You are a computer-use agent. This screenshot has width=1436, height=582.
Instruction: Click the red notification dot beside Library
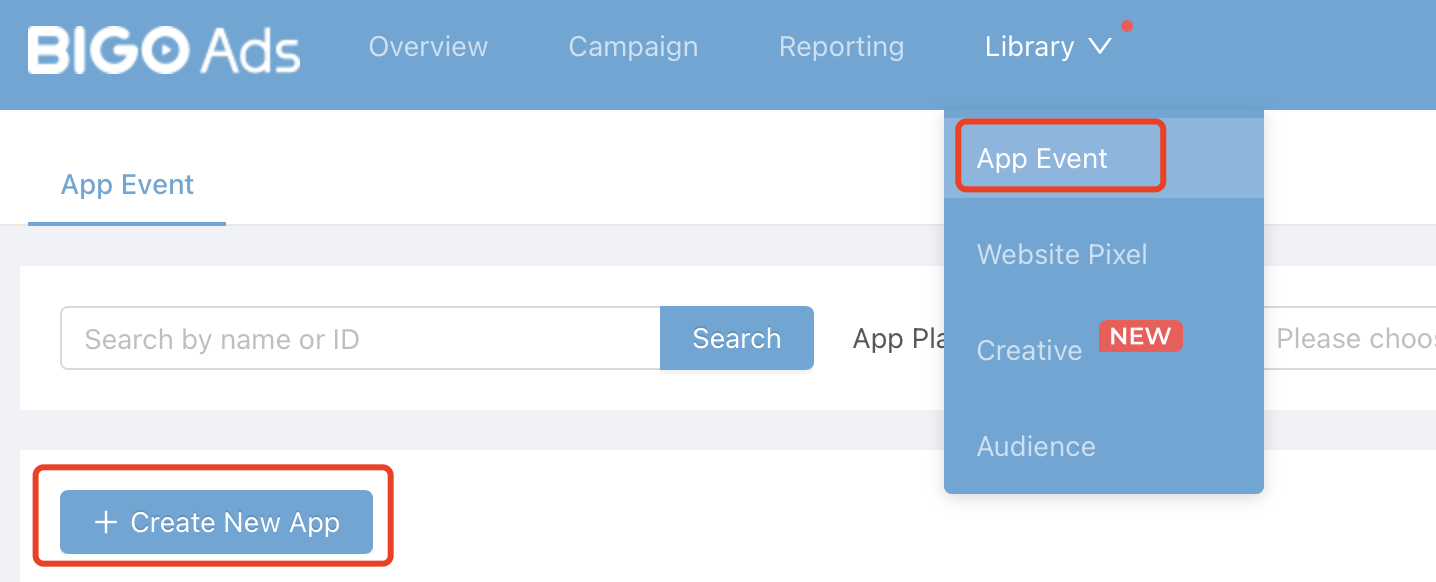tap(1127, 26)
